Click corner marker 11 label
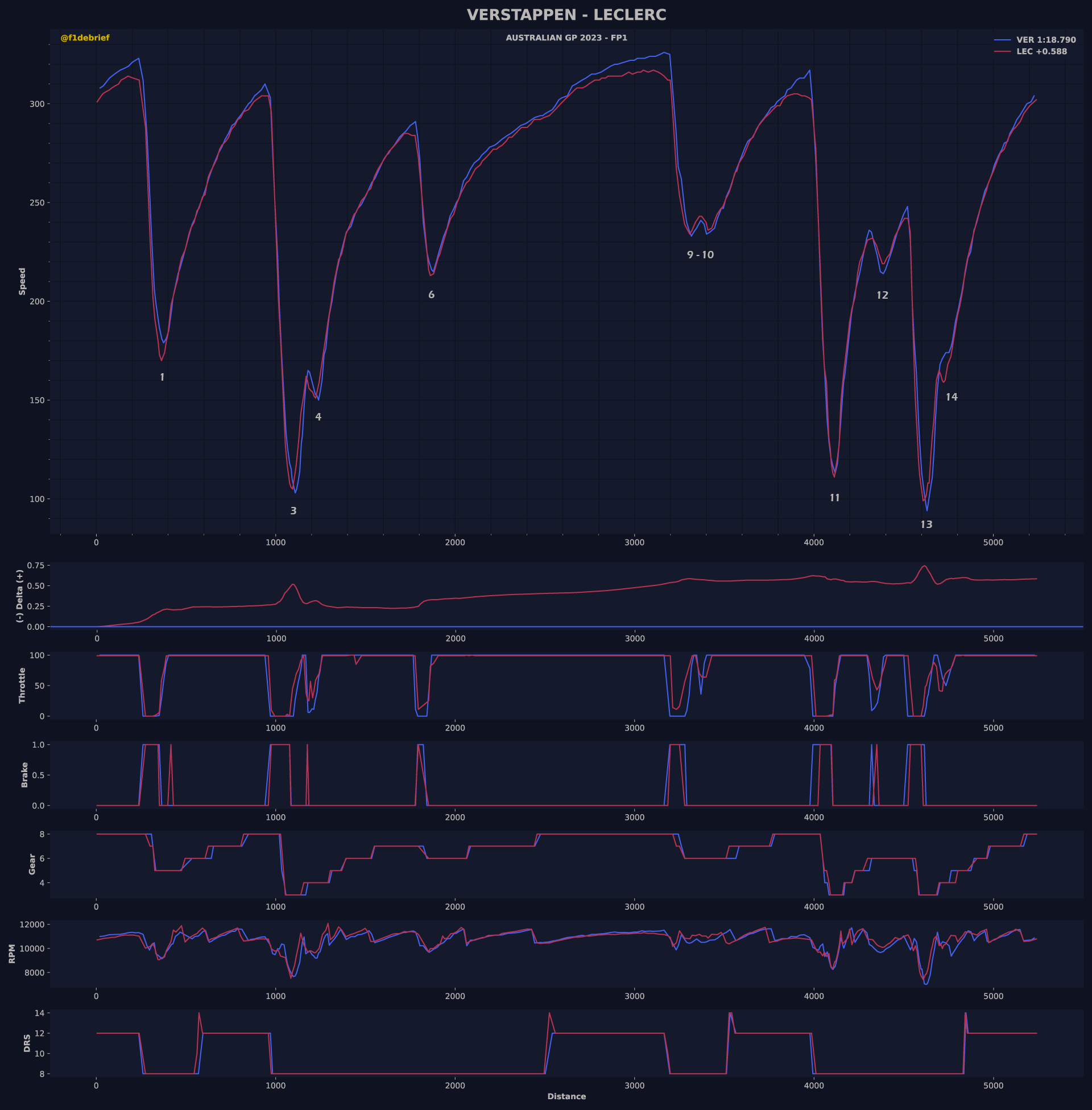Viewport: 1092px width, 1110px height. tap(834, 498)
